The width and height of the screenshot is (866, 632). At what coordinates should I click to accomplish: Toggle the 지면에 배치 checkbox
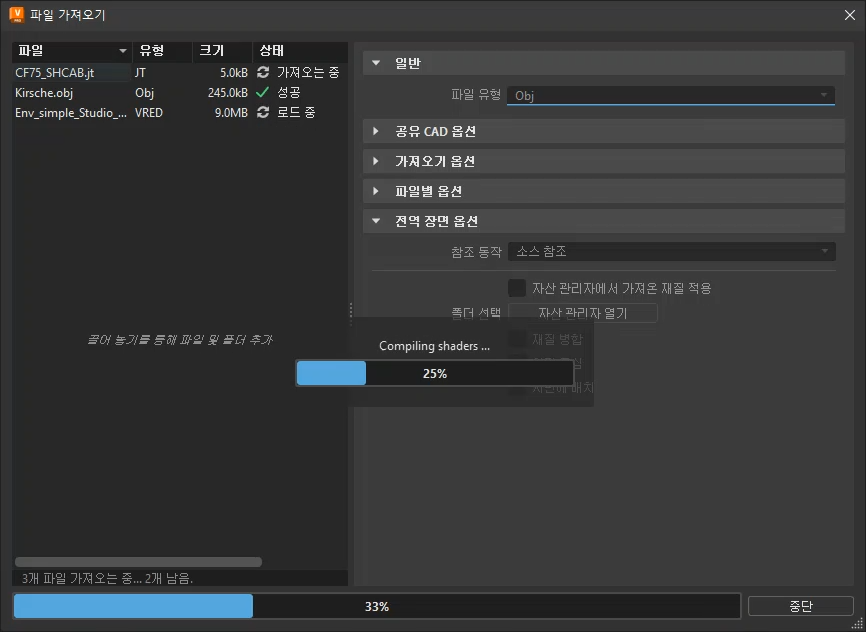tap(516, 388)
